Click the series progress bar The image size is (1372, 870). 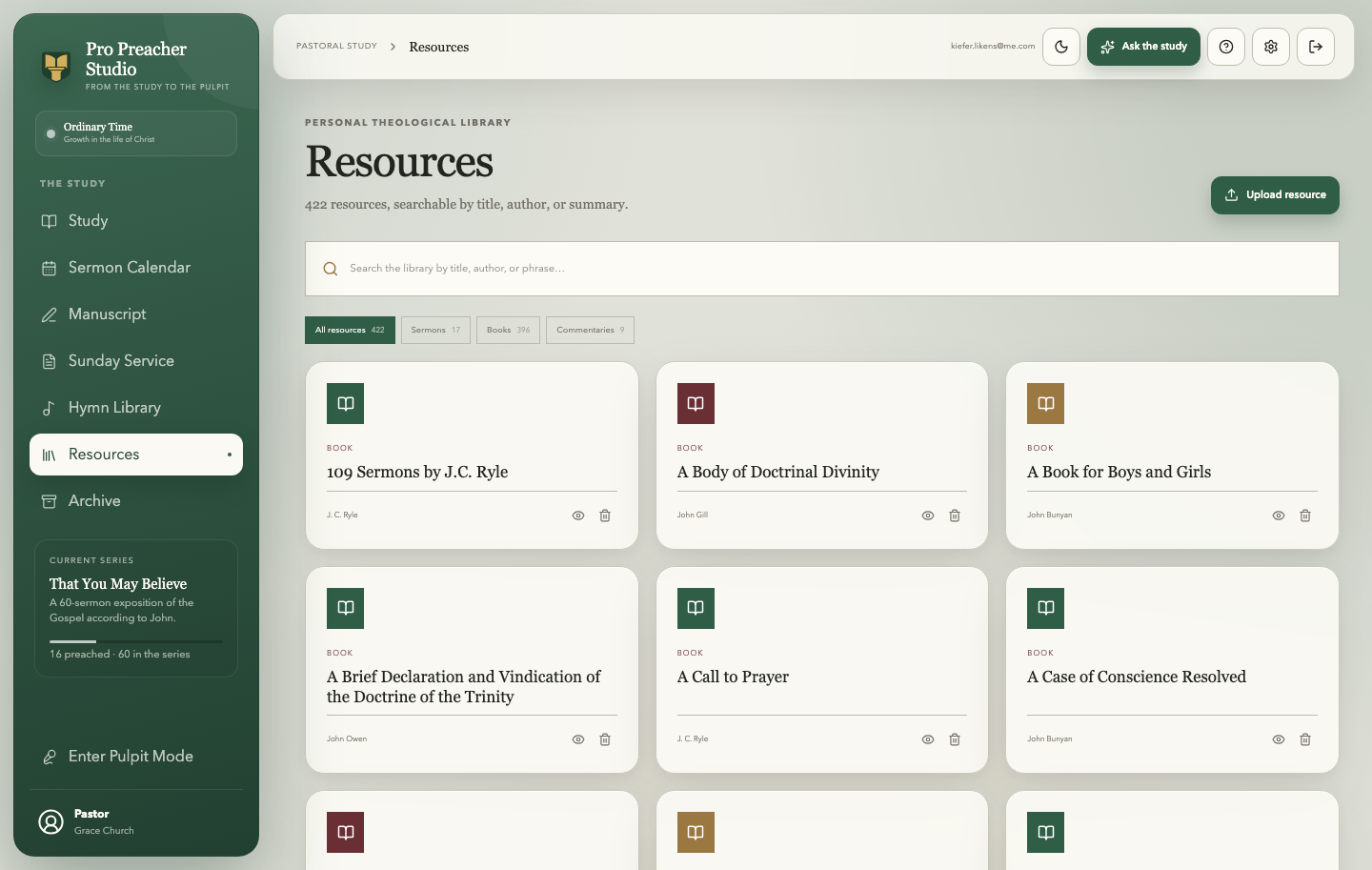coord(136,641)
